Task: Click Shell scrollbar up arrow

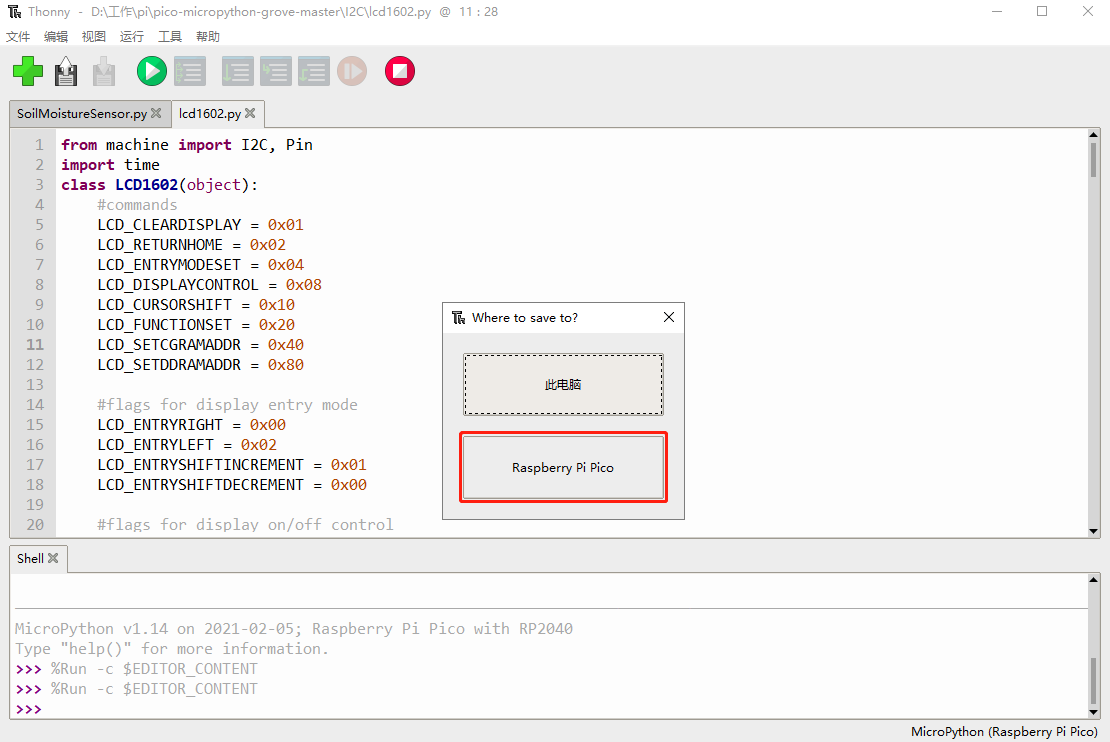Action: 1094,579
